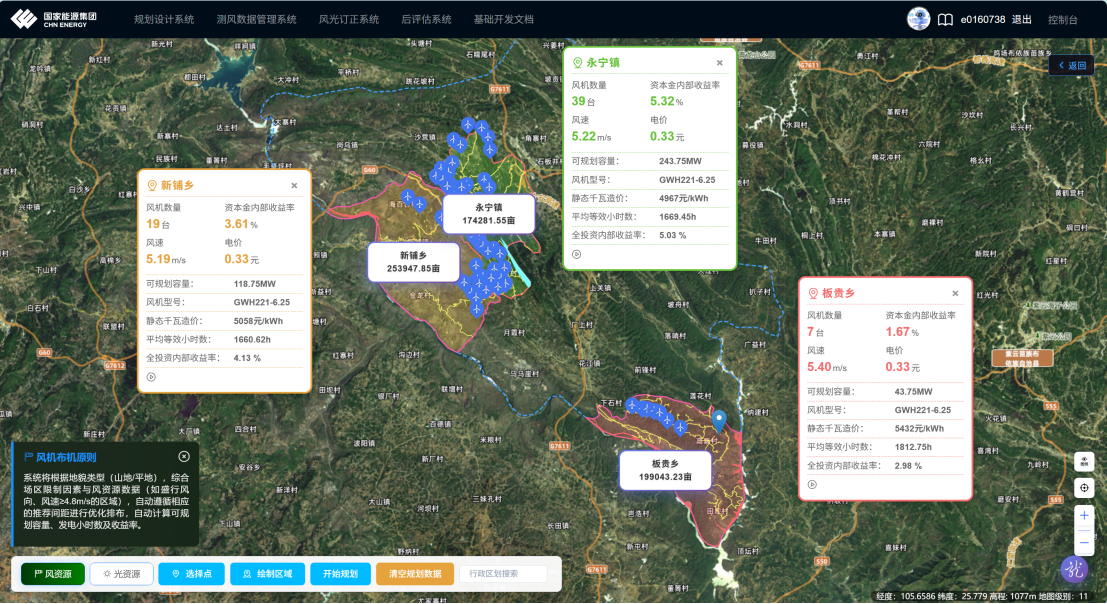Open the purple assistant floating icon
Viewport: 1107px width, 604px height.
(1074, 569)
